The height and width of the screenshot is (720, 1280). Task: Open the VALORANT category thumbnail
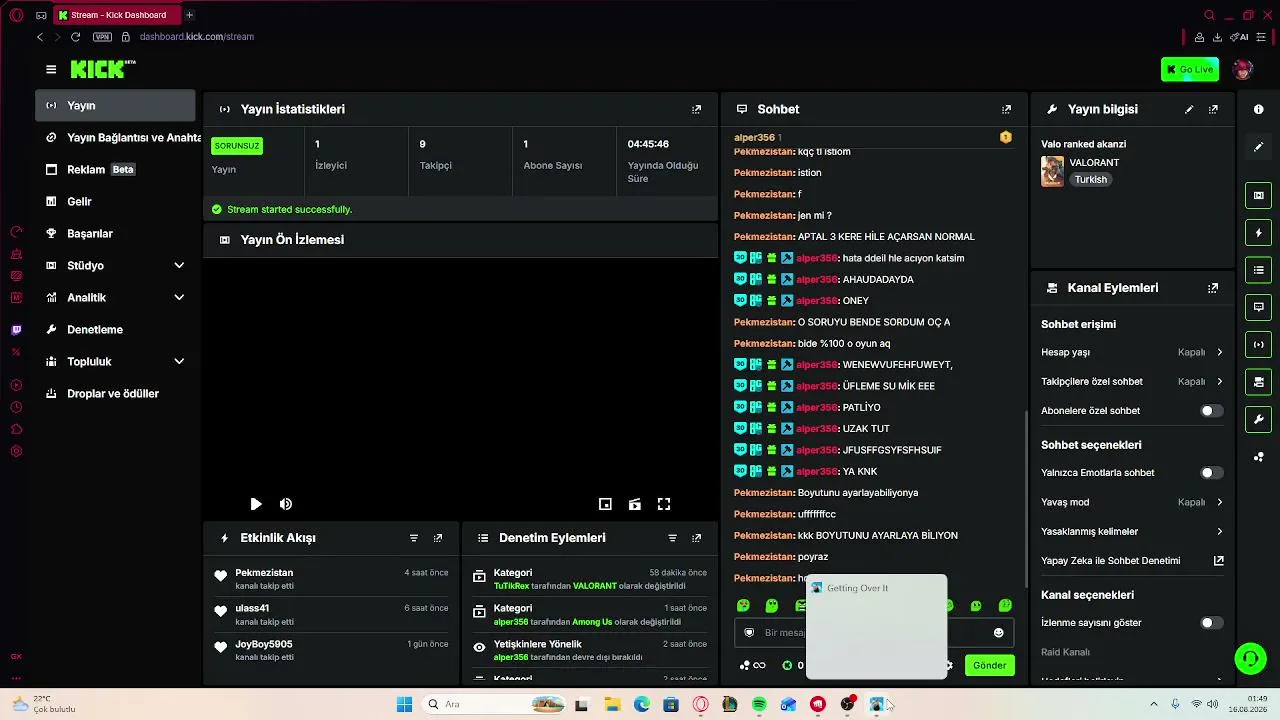click(1052, 171)
